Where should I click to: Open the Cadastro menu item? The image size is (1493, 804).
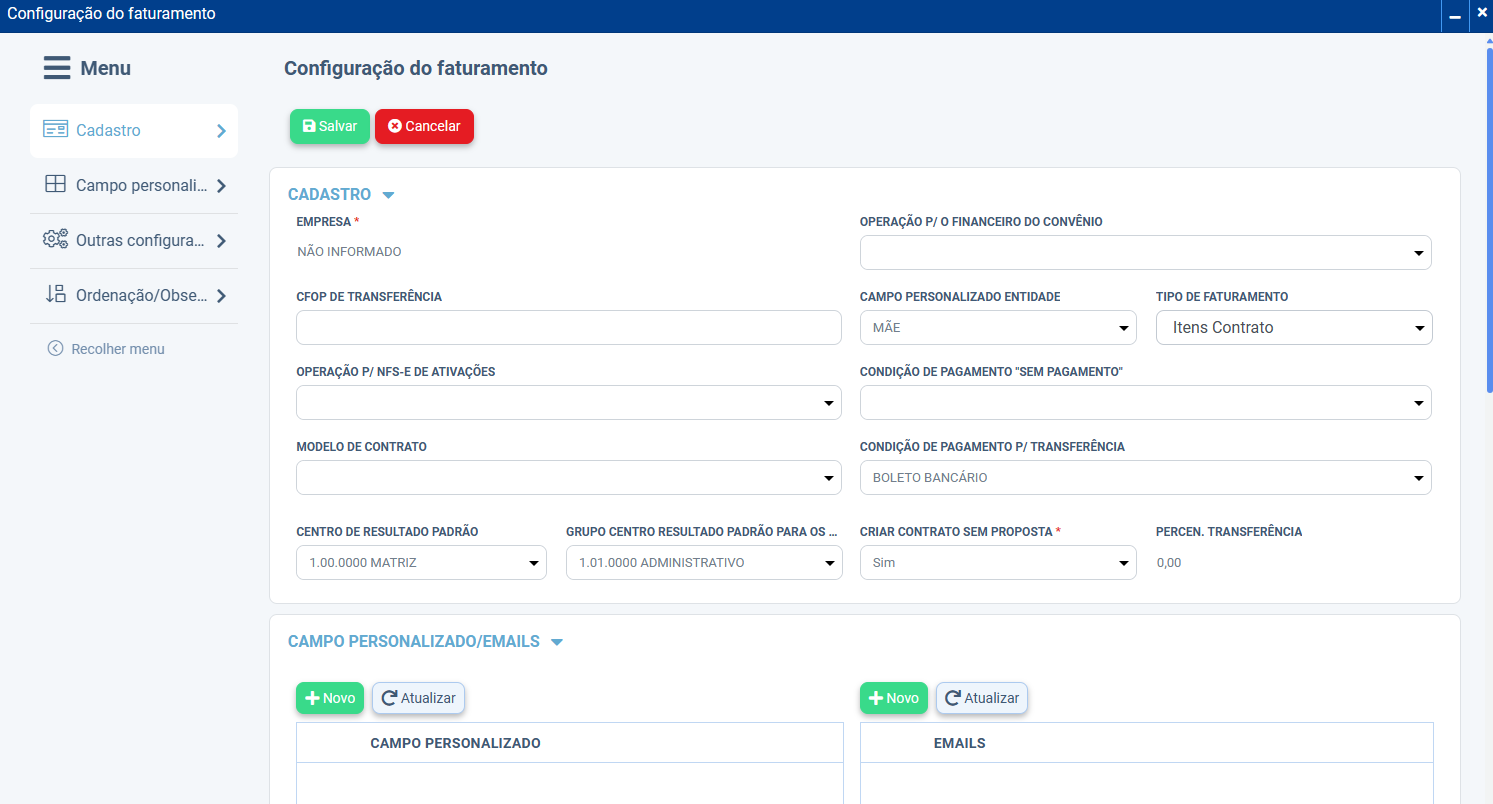(134, 131)
